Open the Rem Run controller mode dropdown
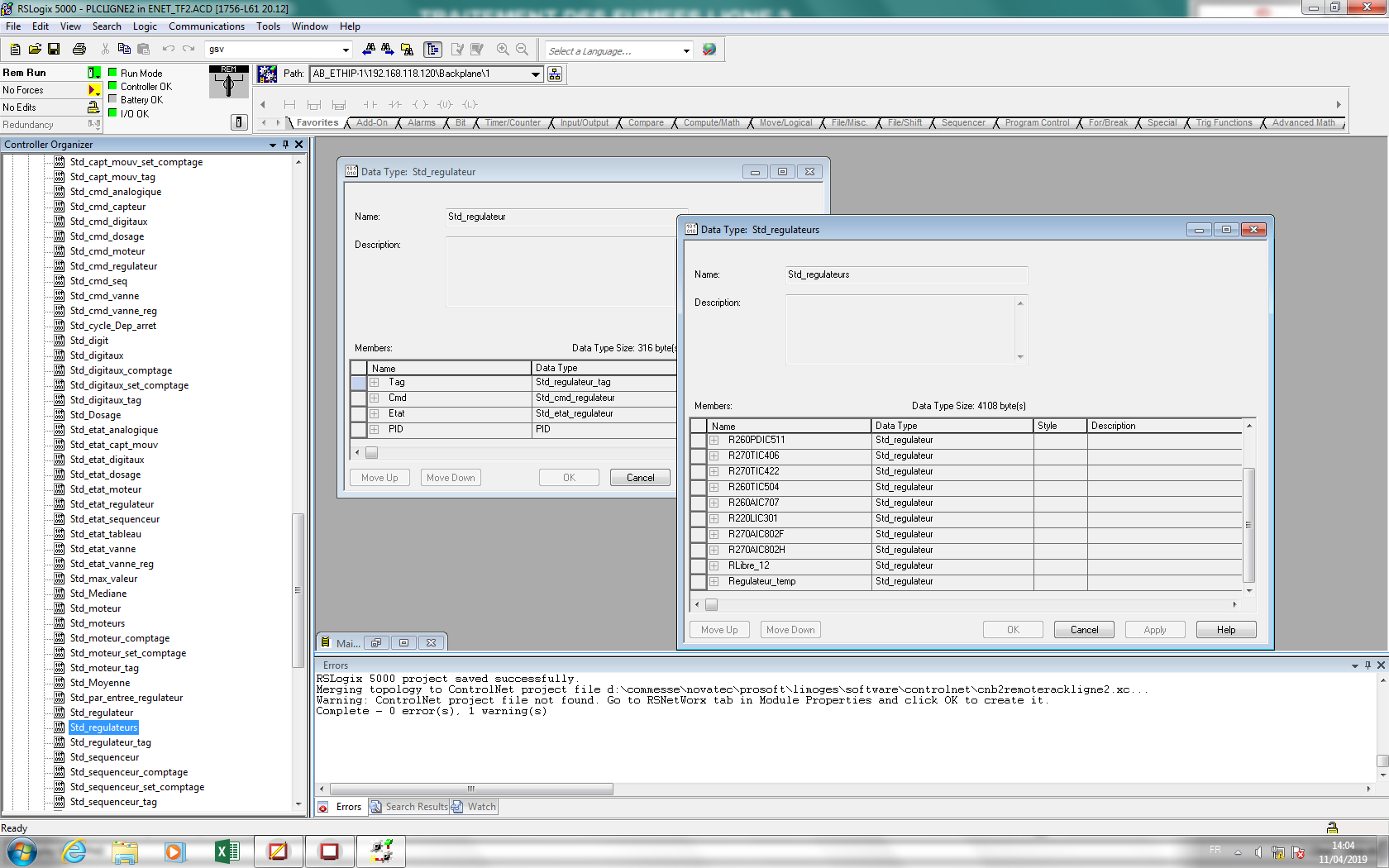 click(x=94, y=73)
